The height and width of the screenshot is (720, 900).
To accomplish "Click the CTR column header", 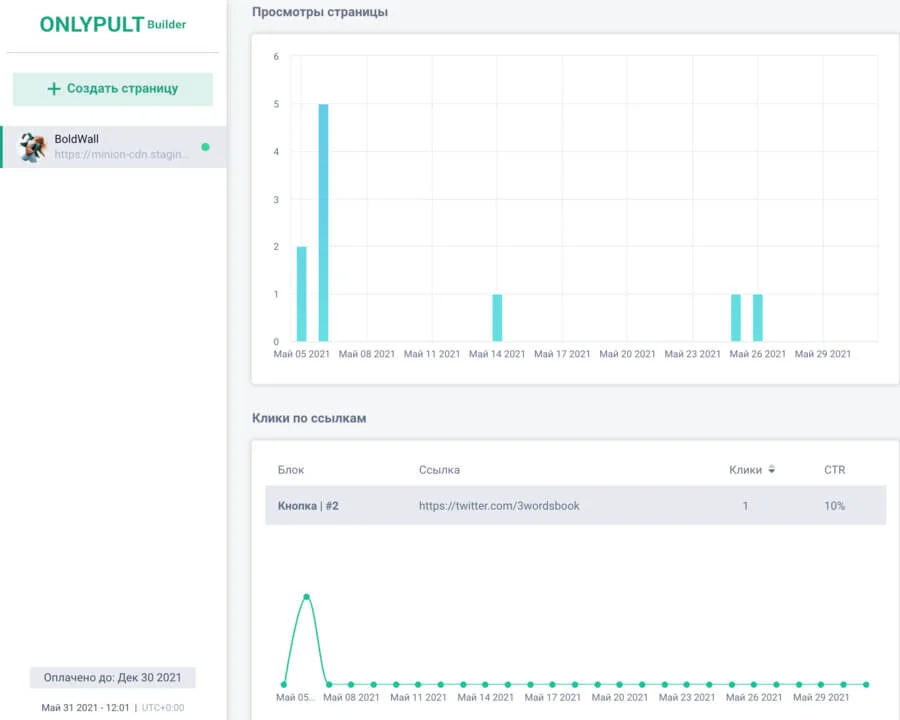I will 834,470.
